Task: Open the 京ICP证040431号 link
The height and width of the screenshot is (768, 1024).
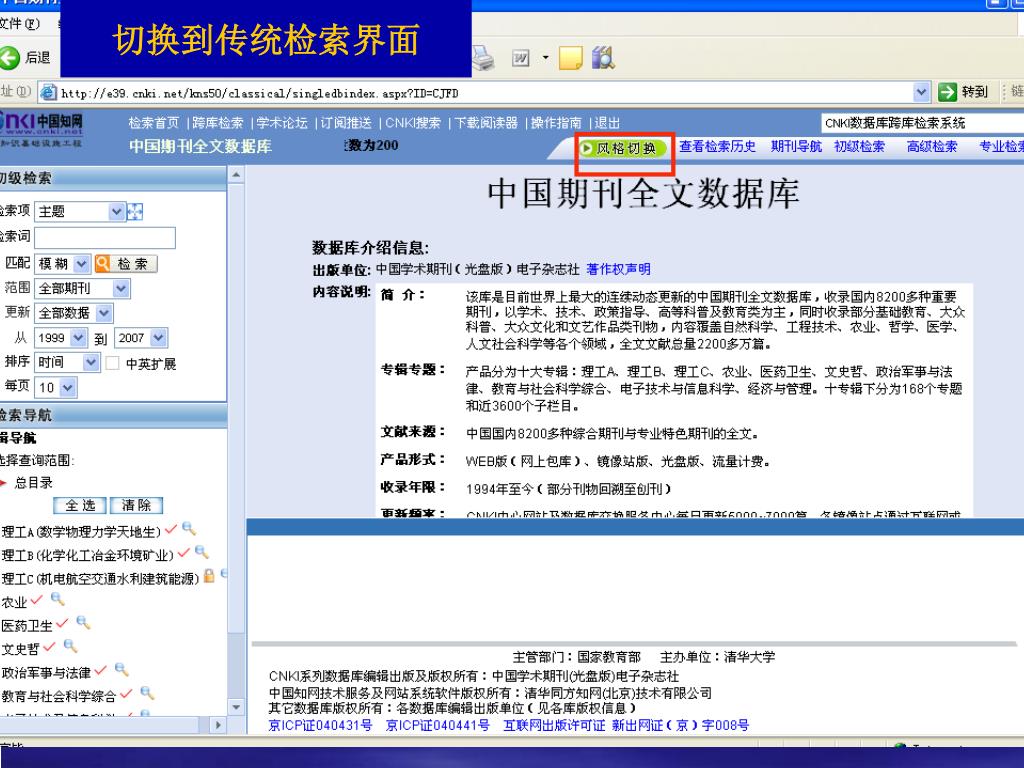Action: click(x=321, y=725)
